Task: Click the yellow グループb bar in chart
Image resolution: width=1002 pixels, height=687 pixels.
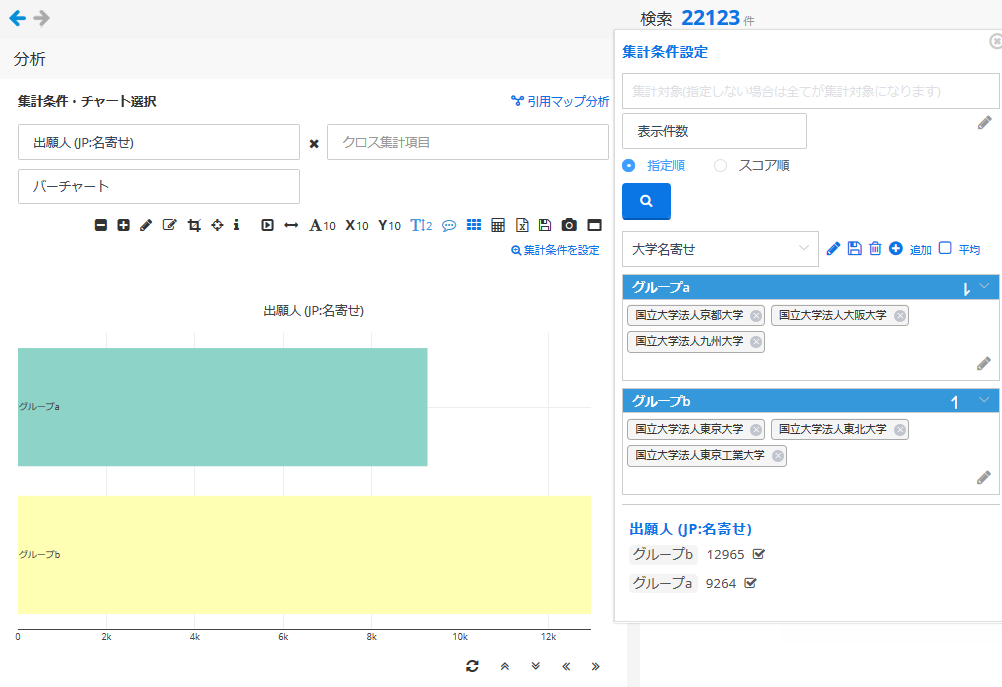Action: point(304,555)
